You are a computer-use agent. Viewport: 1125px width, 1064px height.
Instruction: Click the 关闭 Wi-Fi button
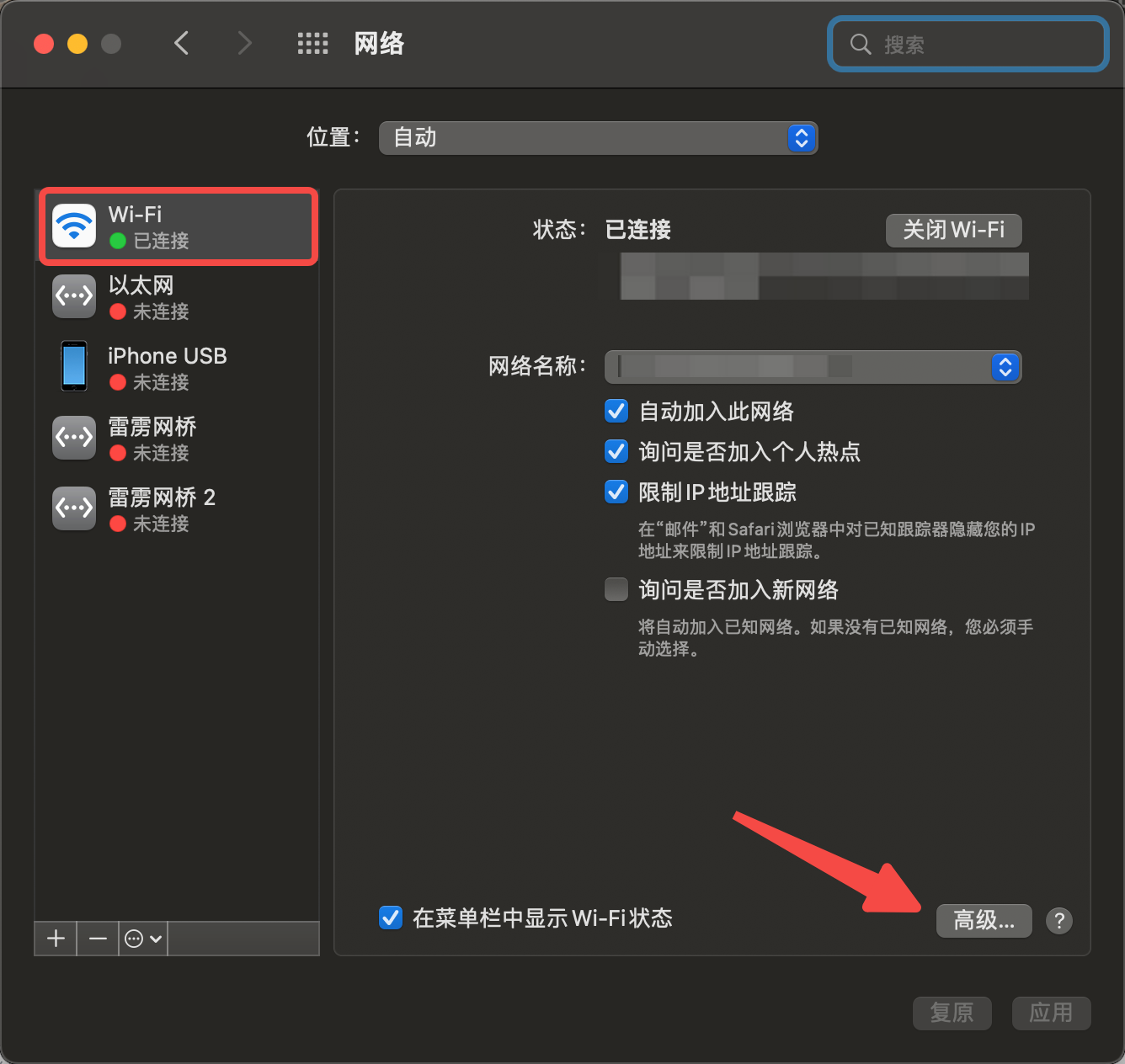point(953,230)
